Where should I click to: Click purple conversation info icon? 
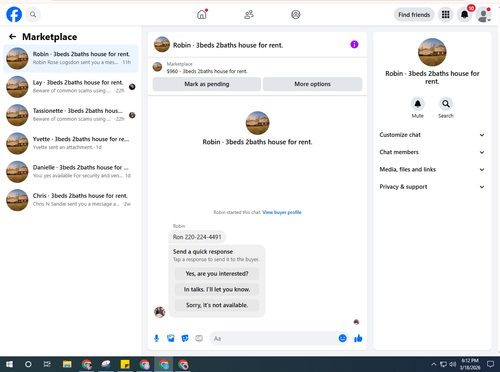354,44
